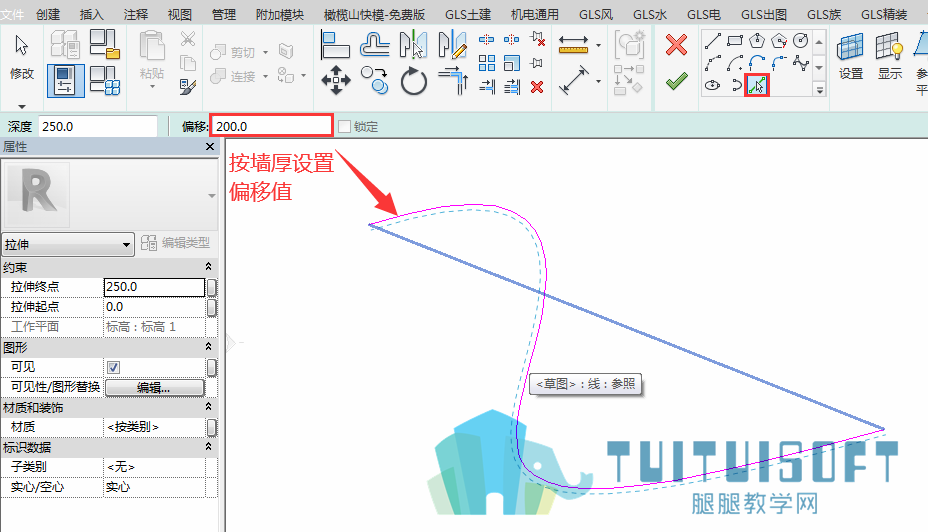Select the Fillet Arc draw tool
Viewport: 928px width, 532px height.
779,63
